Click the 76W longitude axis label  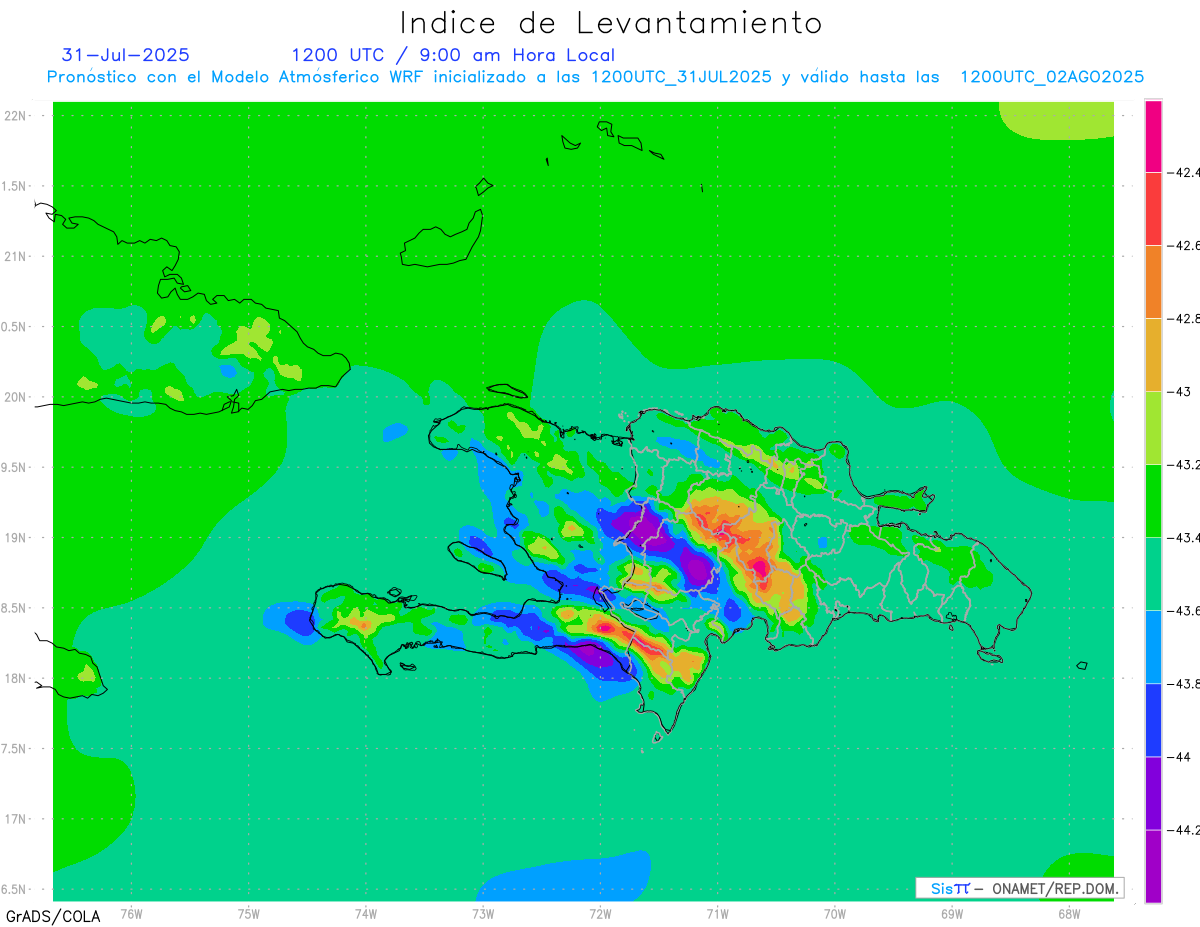pos(131,913)
